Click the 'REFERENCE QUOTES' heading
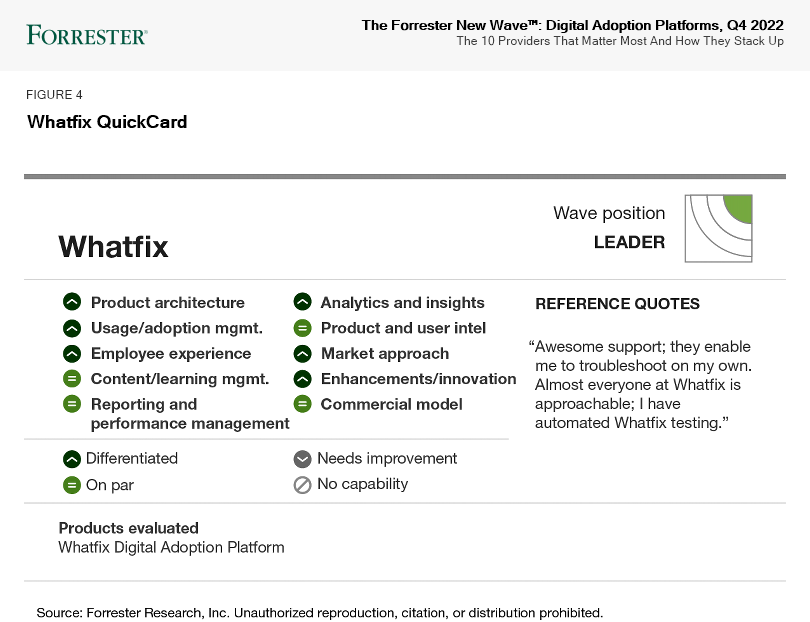This screenshot has width=810, height=622. [x=617, y=303]
